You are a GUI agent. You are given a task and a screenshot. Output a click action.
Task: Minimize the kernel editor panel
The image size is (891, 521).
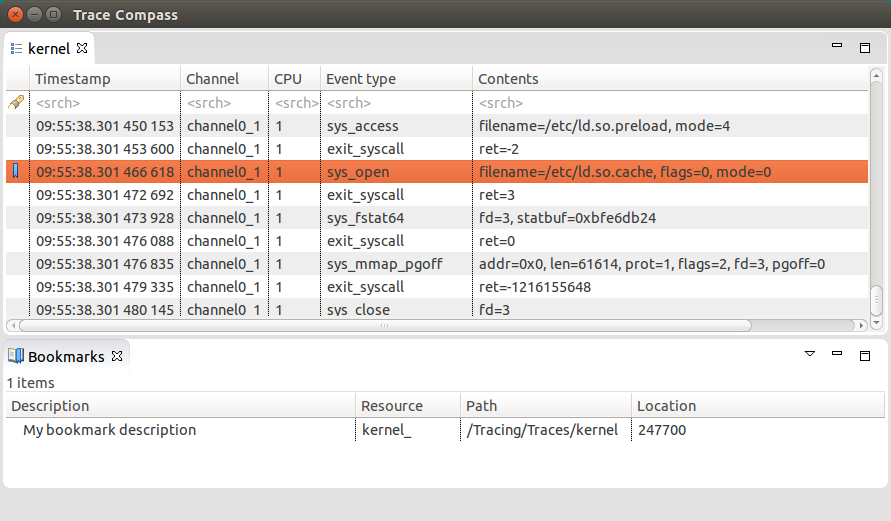pos(838,46)
